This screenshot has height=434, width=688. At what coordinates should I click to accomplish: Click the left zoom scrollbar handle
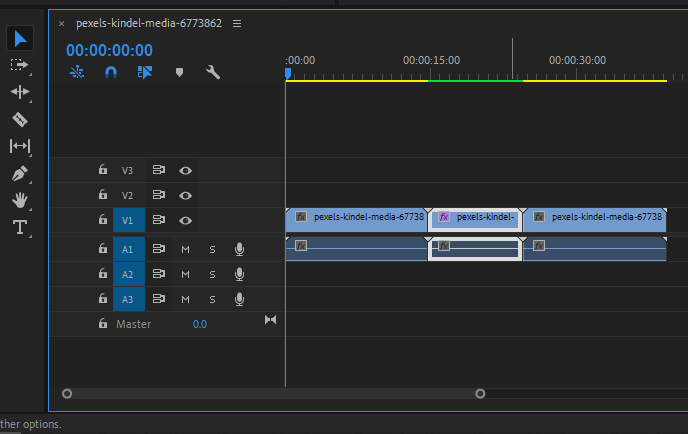coord(67,394)
